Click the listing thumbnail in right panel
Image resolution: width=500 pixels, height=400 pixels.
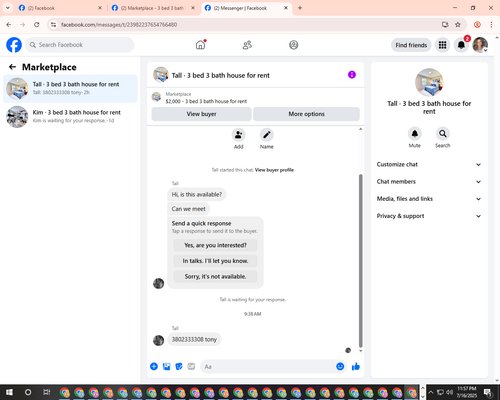(x=429, y=82)
